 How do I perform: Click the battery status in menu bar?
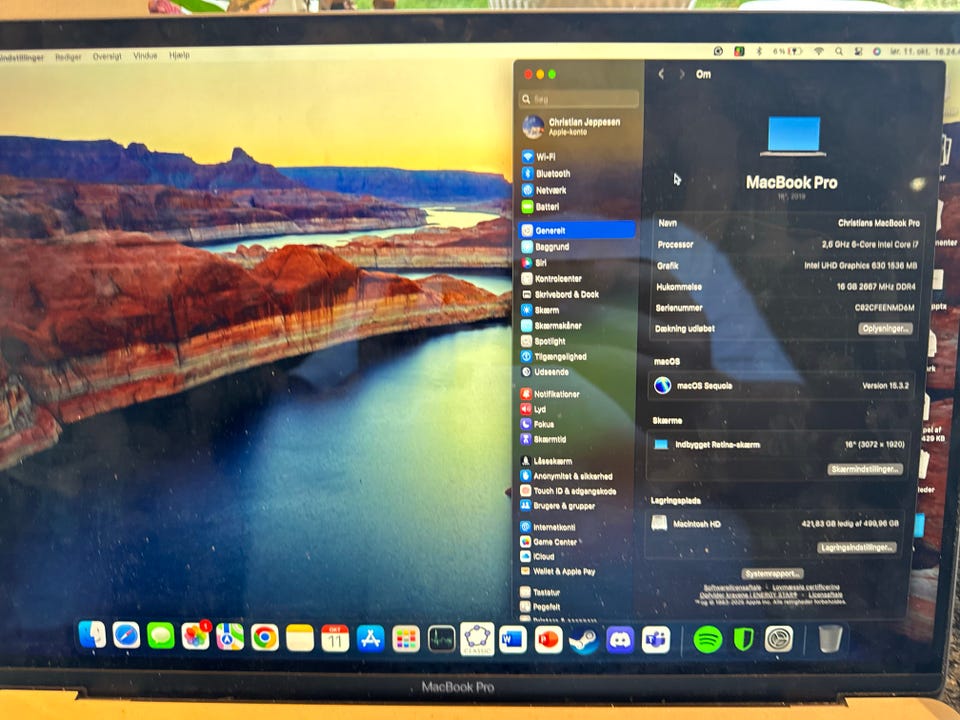tap(787, 51)
